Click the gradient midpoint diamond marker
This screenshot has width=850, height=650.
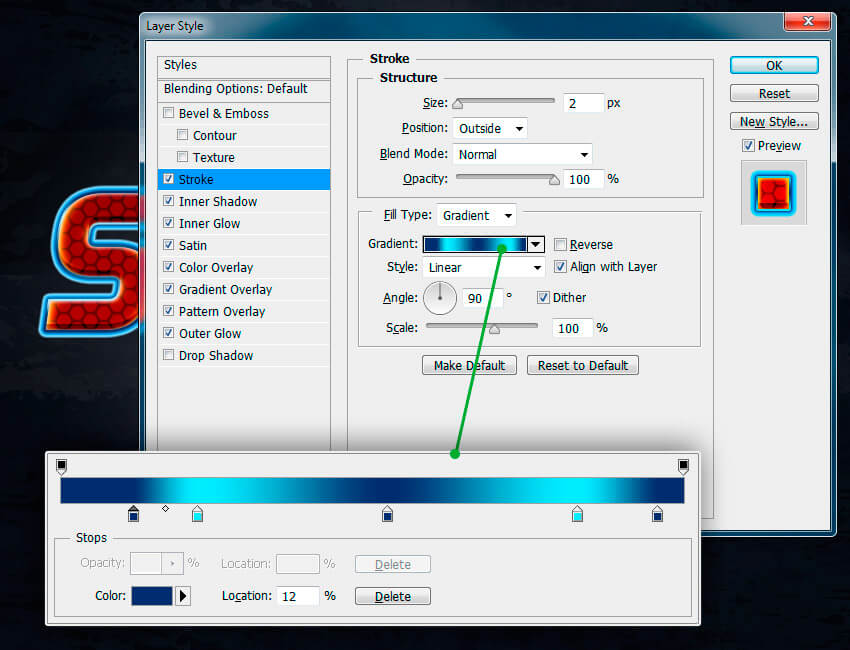coord(166,509)
